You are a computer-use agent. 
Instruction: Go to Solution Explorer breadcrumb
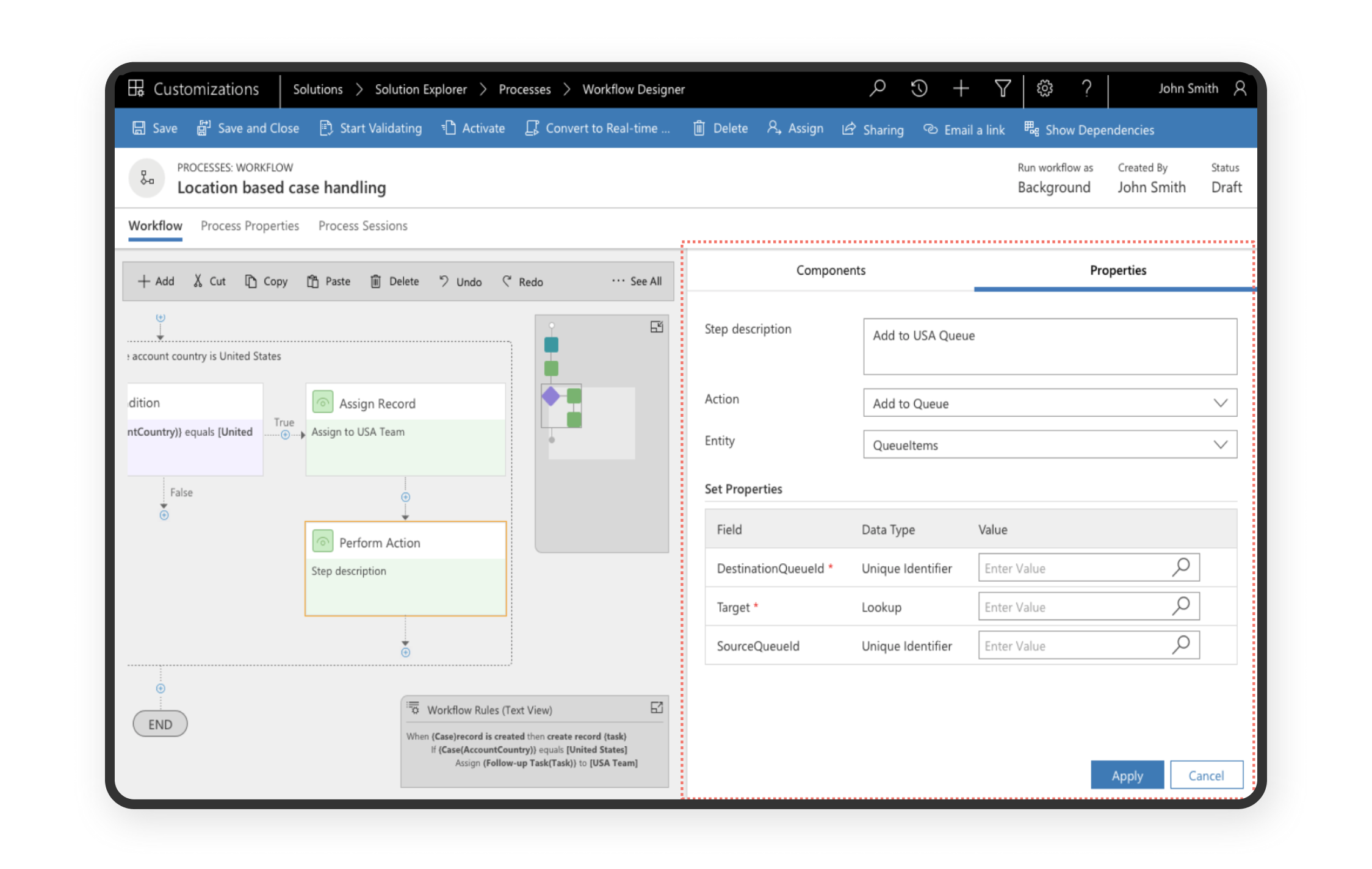[x=421, y=89]
